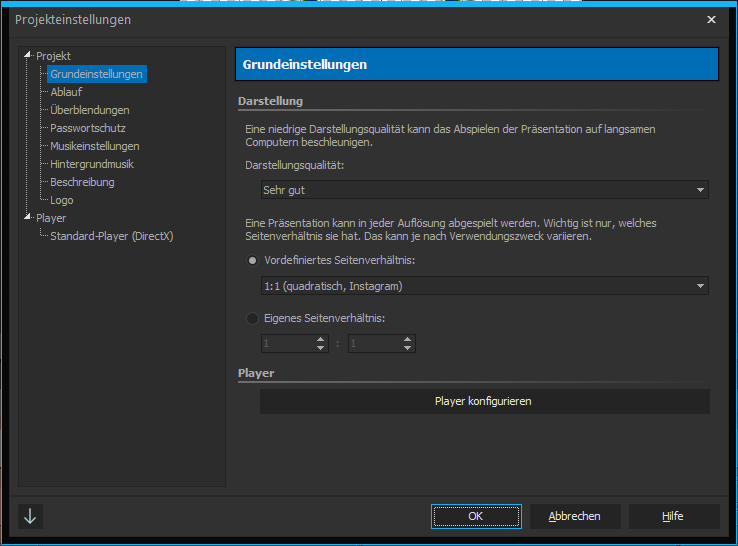The height and width of the screenshot is (546, 738).
Task: Close the Projekteinstellungen dialog
Action: [711, 19]
